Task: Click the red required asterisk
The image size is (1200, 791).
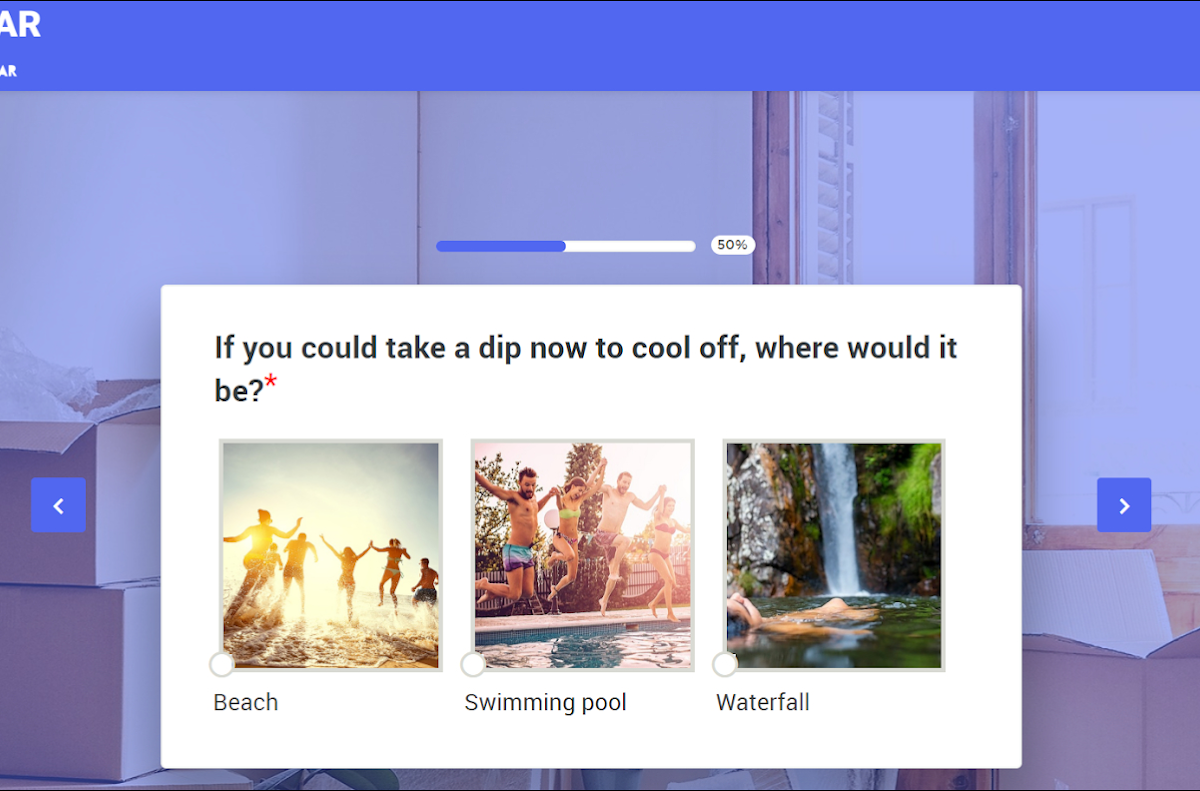Action: 270,383
